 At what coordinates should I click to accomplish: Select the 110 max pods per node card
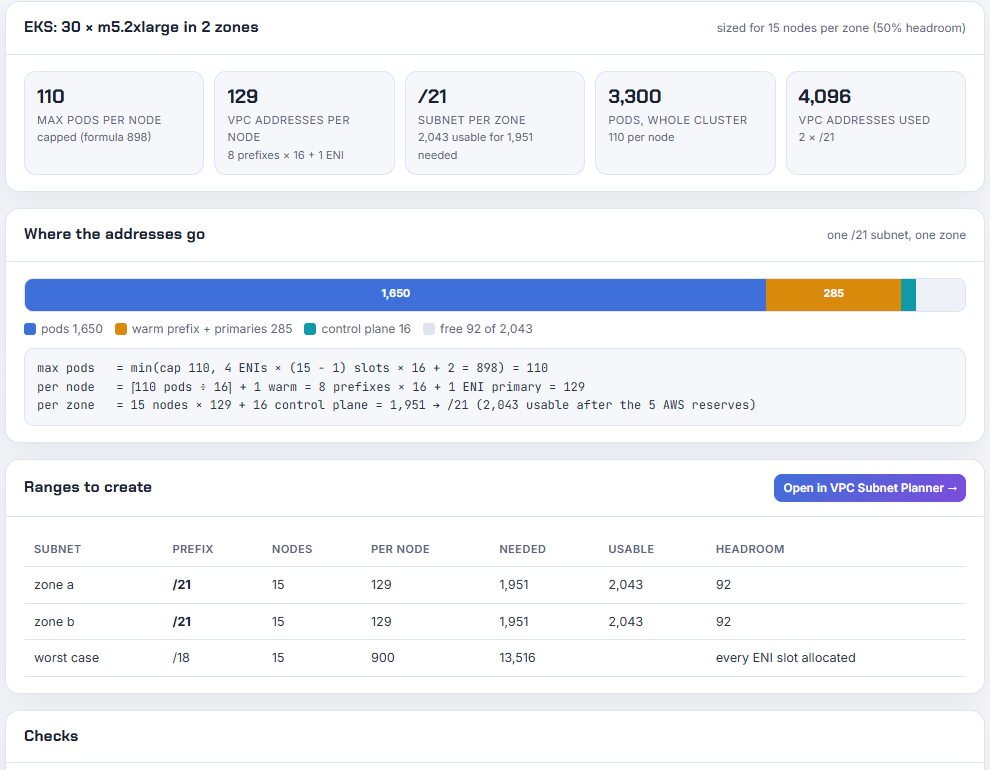pos(114,123)
